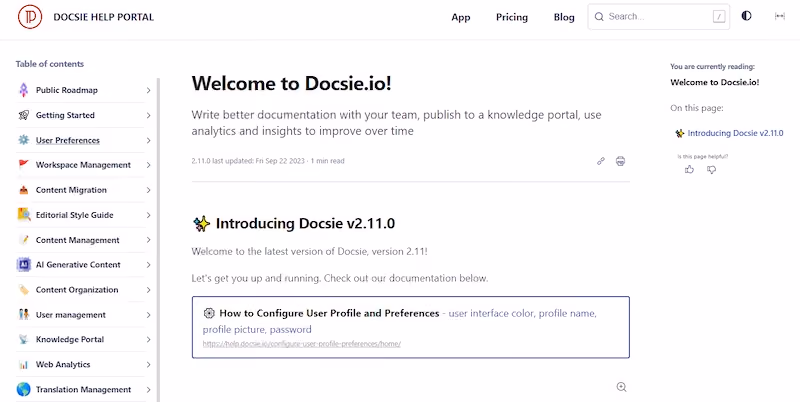
Task: Expand the Public Roadmap chevron
Action: pos(148,90)
